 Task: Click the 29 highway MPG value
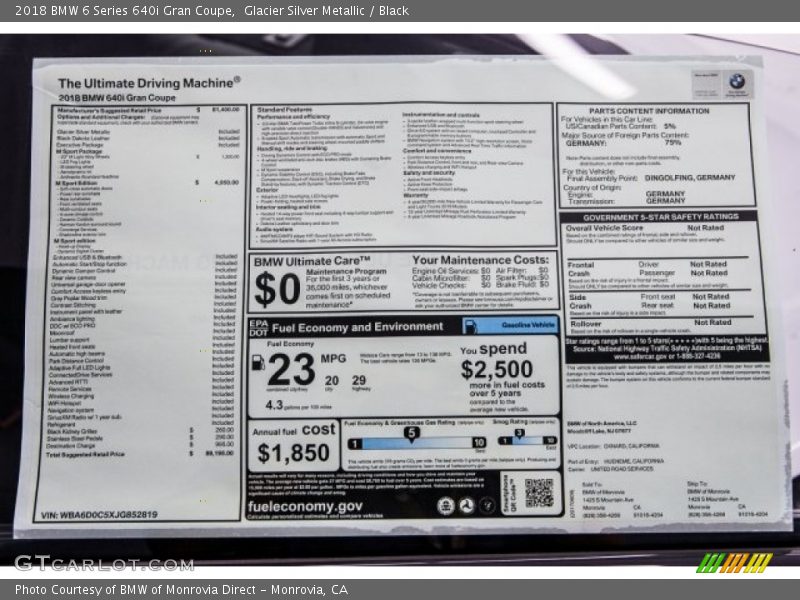(x=359, y=380)
